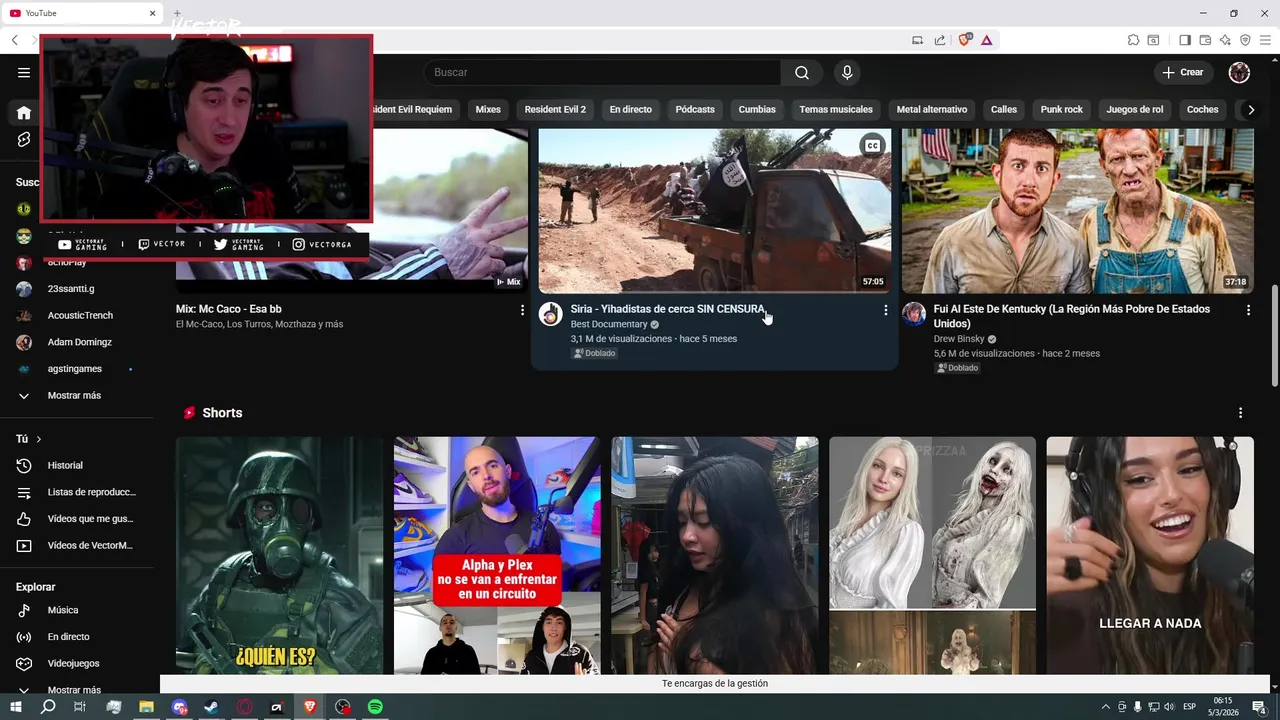Select the Metal alternativo chip

[x=932, y=109]
